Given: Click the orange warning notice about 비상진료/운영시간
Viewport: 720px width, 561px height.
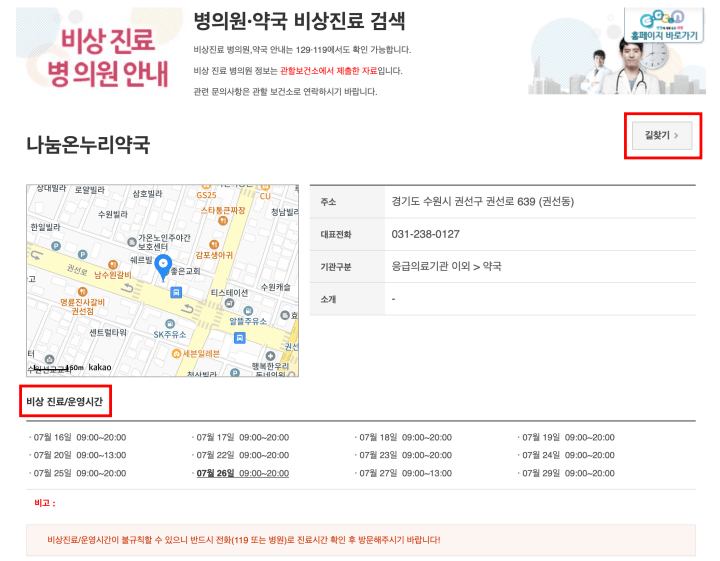Looking at the screenshot, I should (361, 540).
